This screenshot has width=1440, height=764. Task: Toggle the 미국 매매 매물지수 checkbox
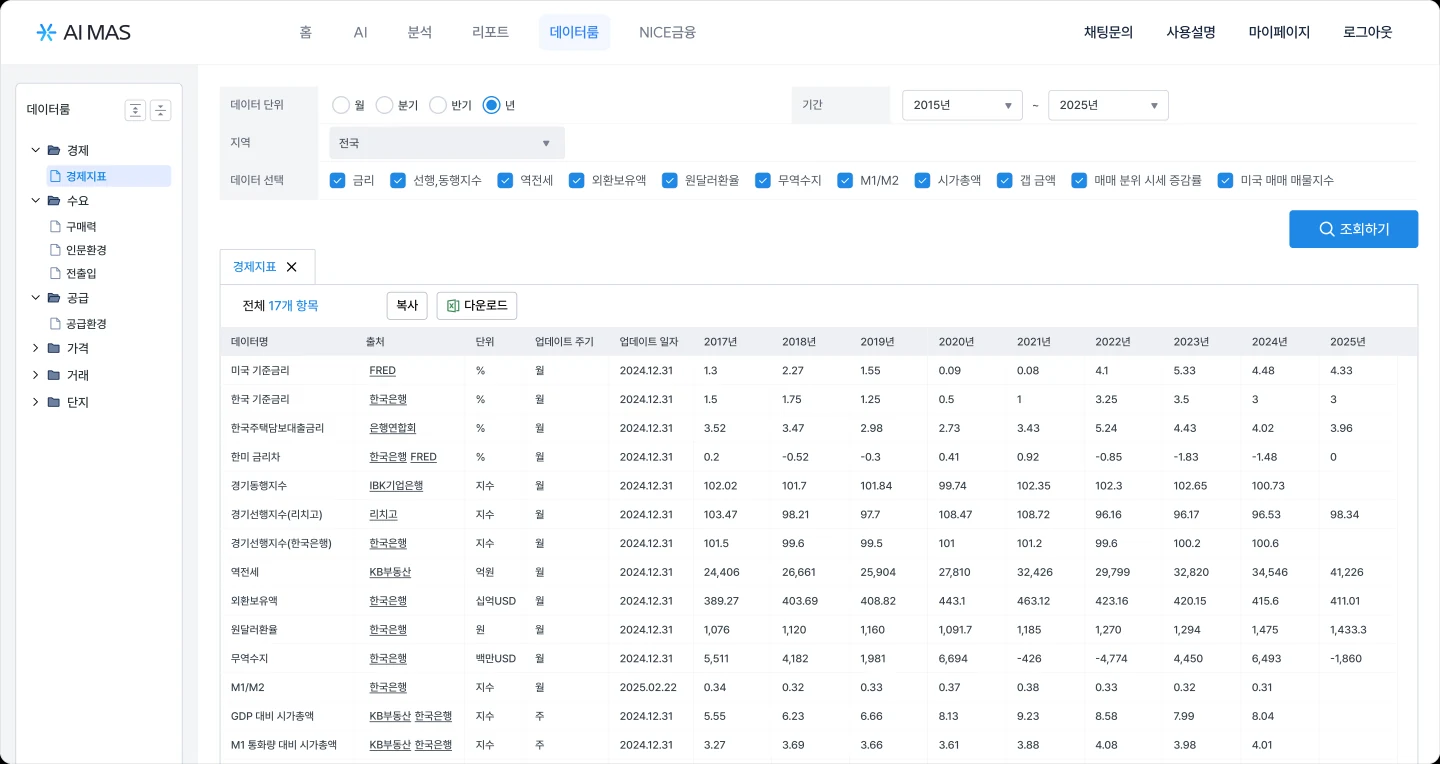coord(1225,181)
